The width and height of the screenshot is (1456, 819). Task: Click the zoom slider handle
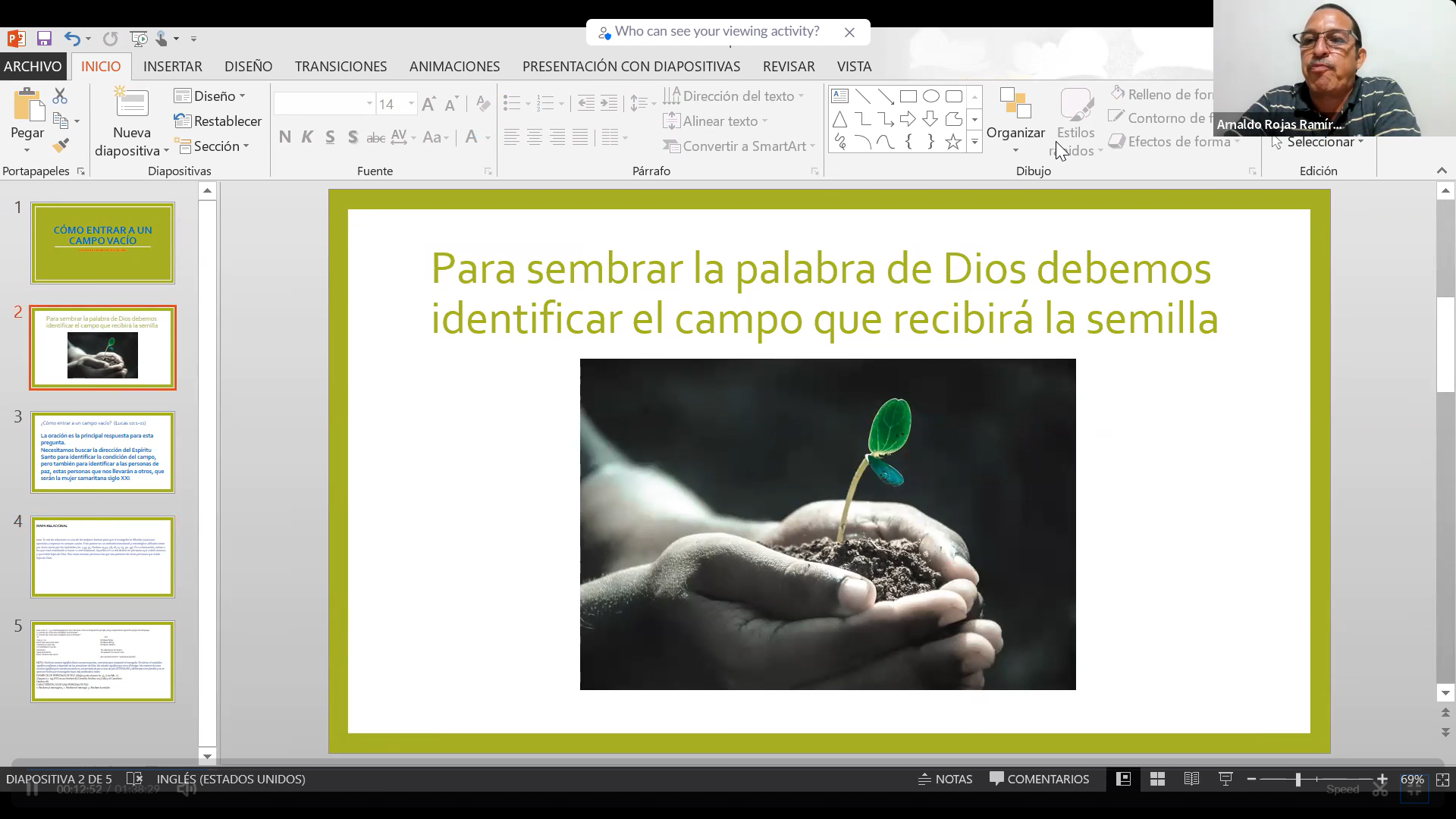tap(1298, 779)
